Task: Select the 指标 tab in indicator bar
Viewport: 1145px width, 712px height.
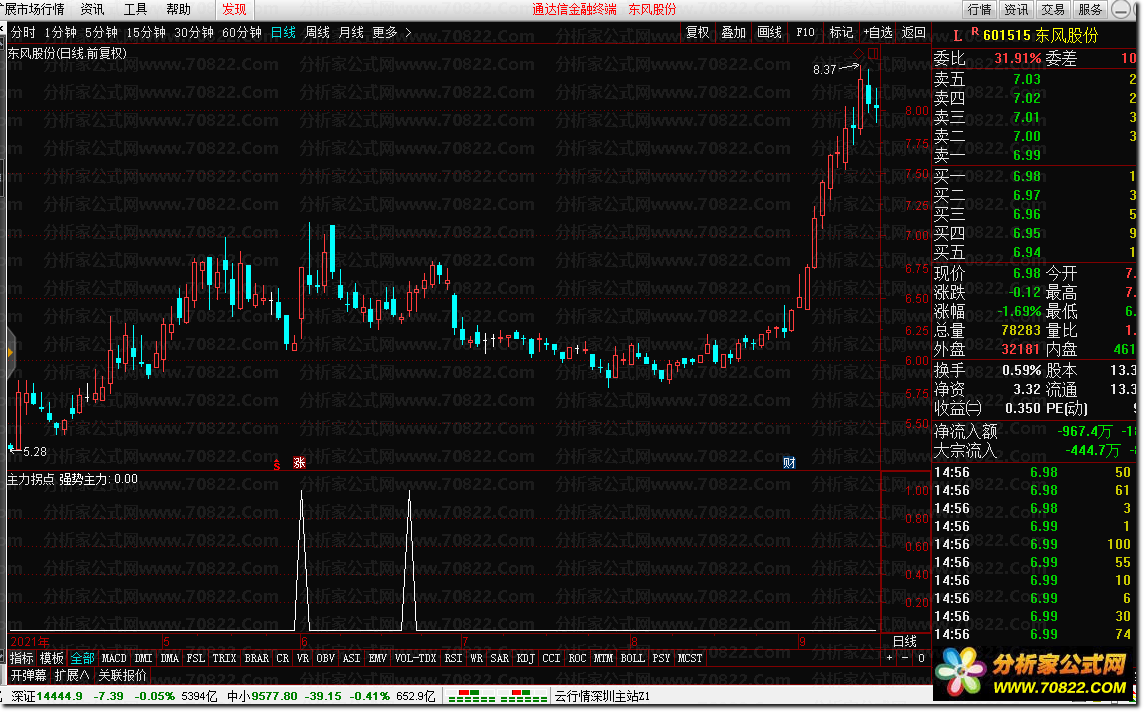Action: point(21,659)
